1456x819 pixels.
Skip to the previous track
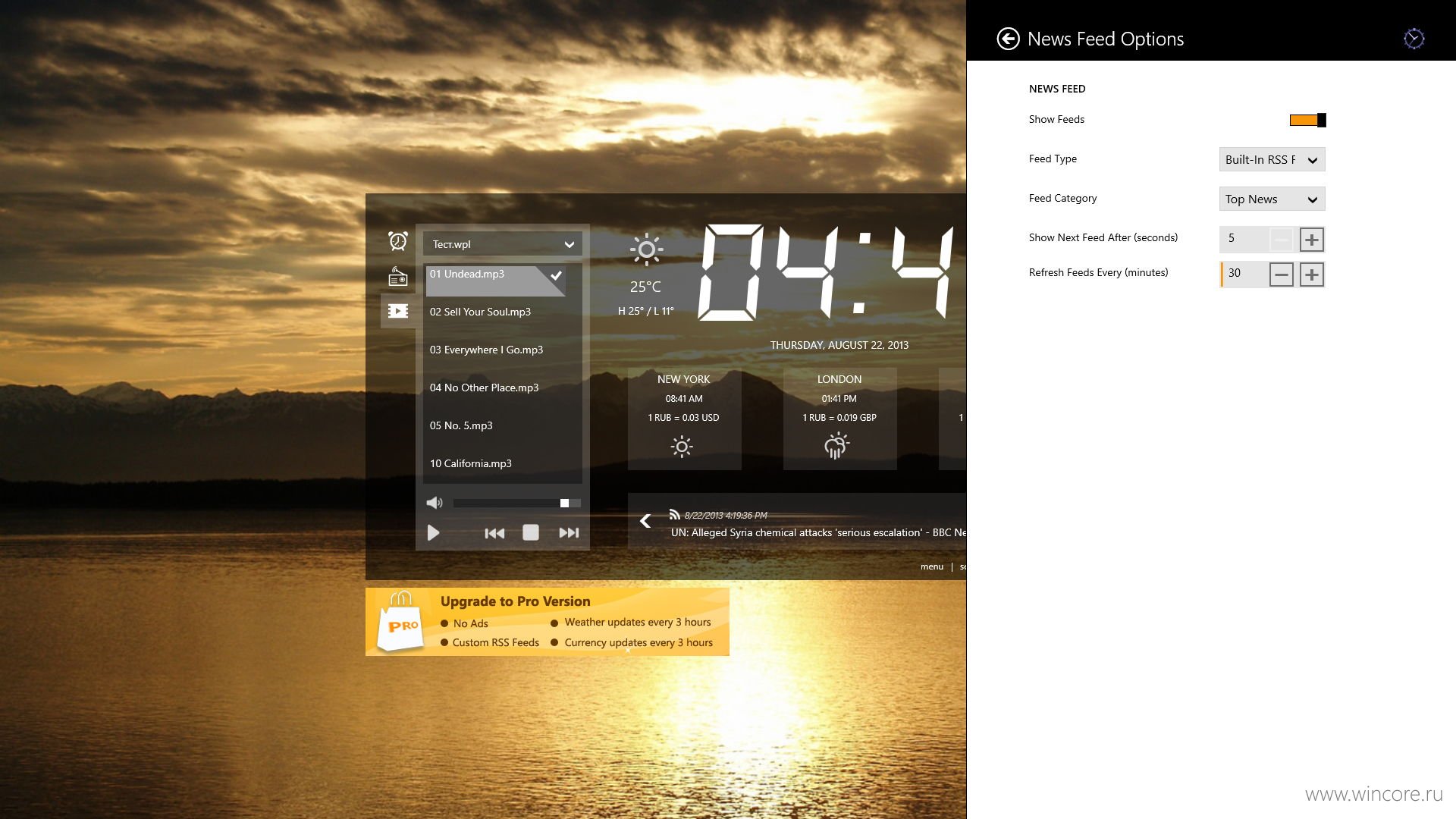(494, 533)
